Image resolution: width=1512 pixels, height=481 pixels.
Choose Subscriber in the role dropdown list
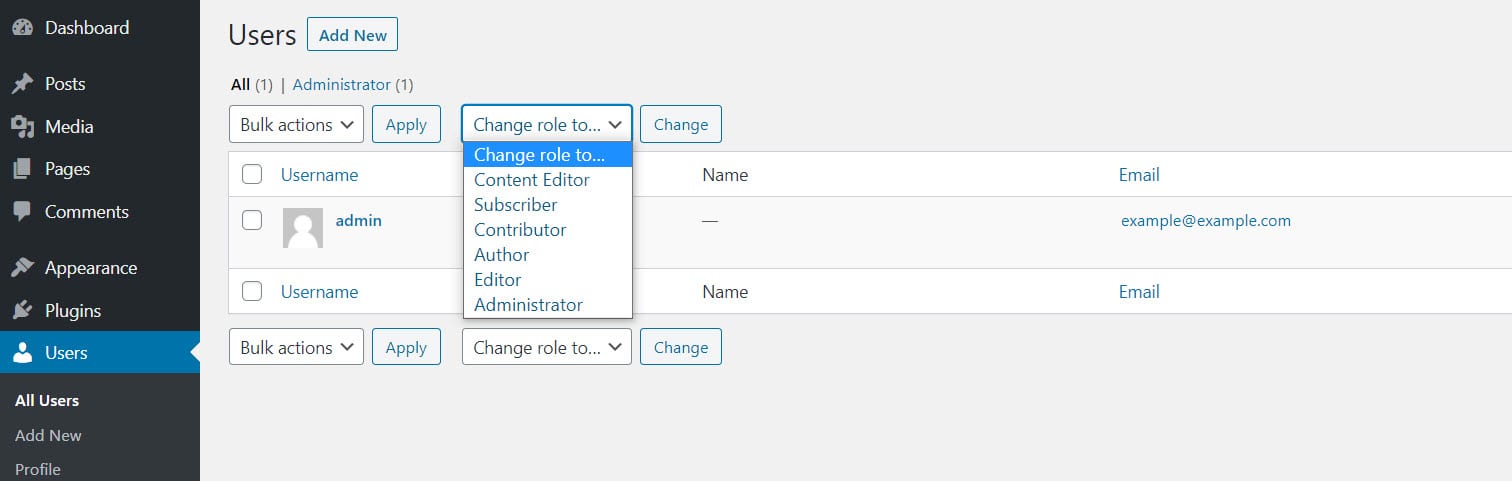tap(515, 205)
